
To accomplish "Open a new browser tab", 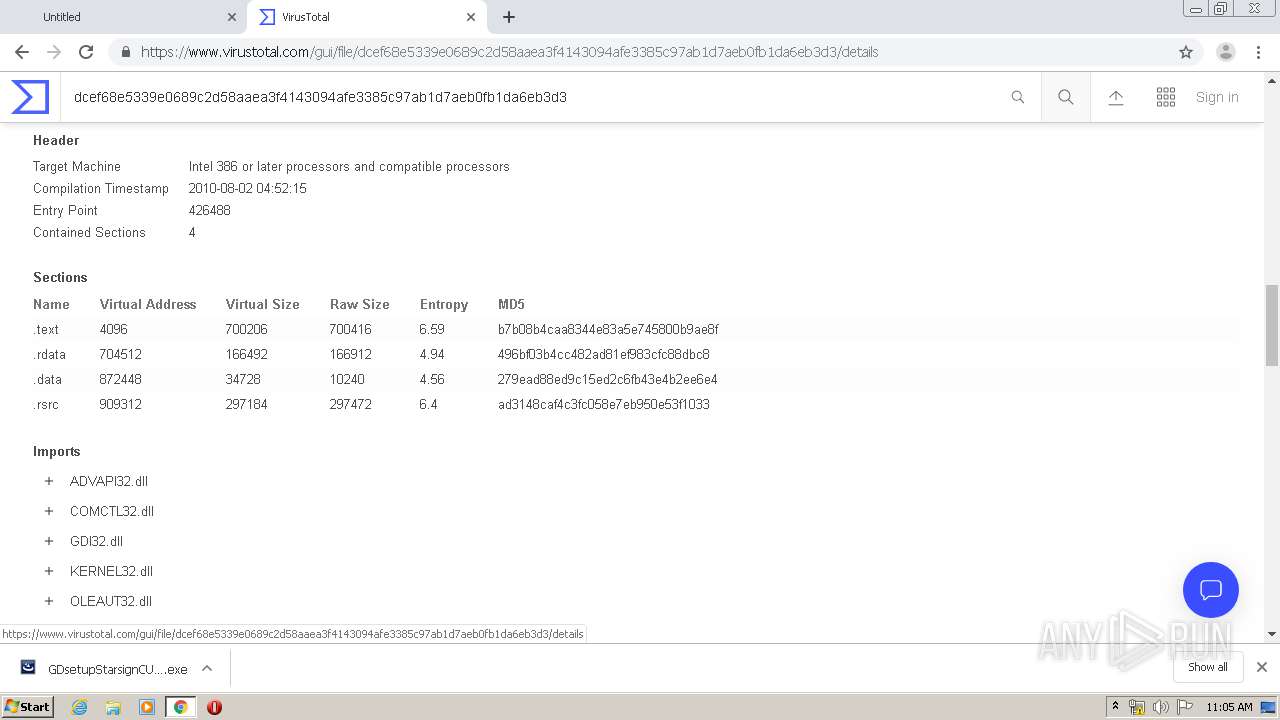I will click(509, 17).
